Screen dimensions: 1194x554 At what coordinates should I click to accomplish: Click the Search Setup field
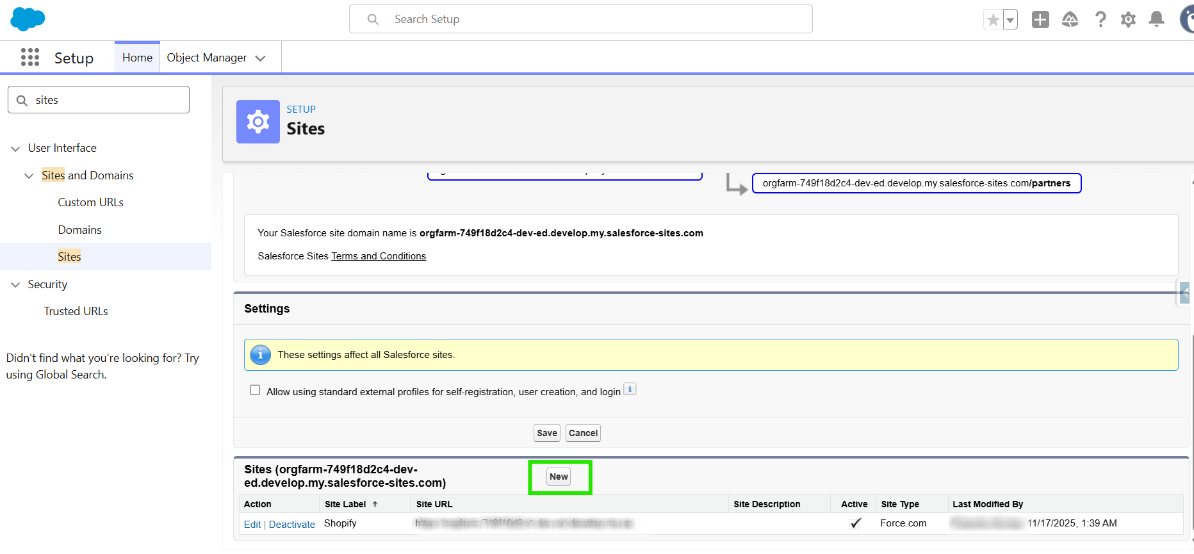point(580,19)
